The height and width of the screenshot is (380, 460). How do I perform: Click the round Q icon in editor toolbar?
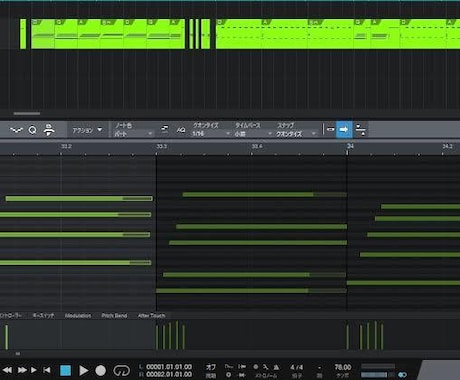pos(33,130)
